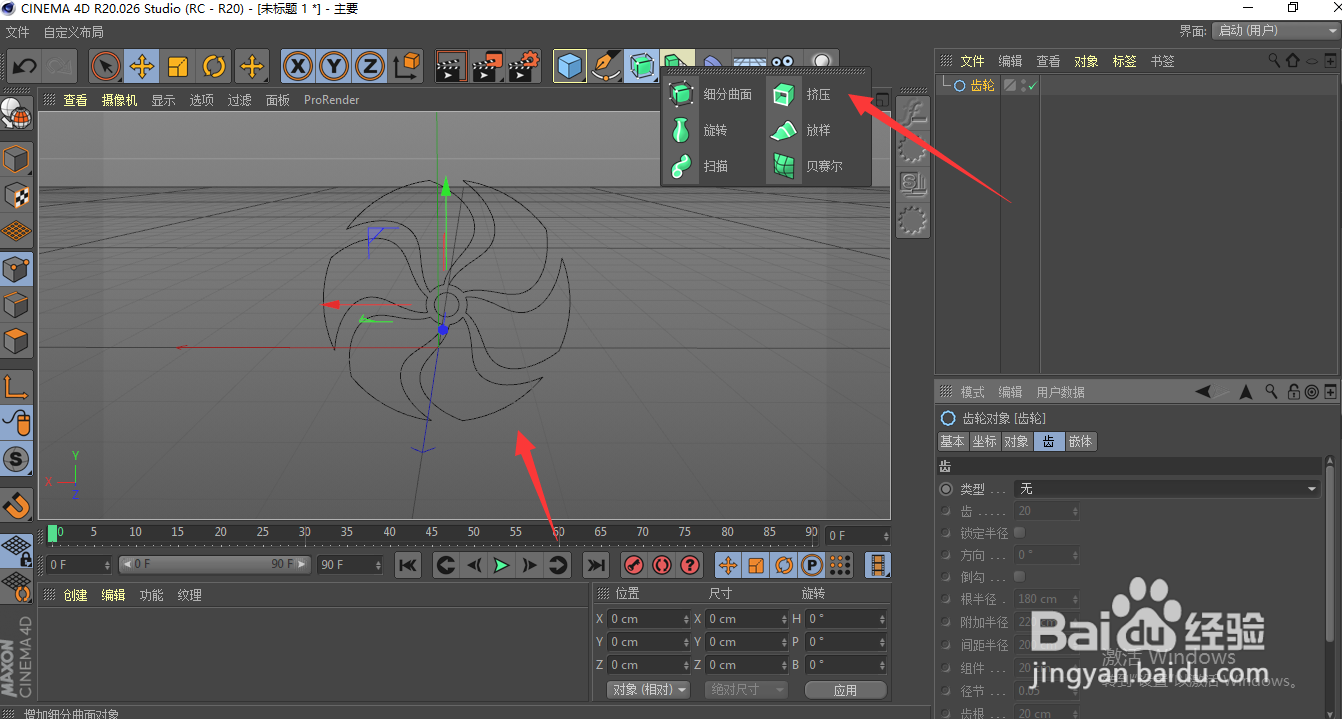The width and height of the screenshot is (1342, 719).
Task: Open keyframe selection question icon
Action: [690, 565]
